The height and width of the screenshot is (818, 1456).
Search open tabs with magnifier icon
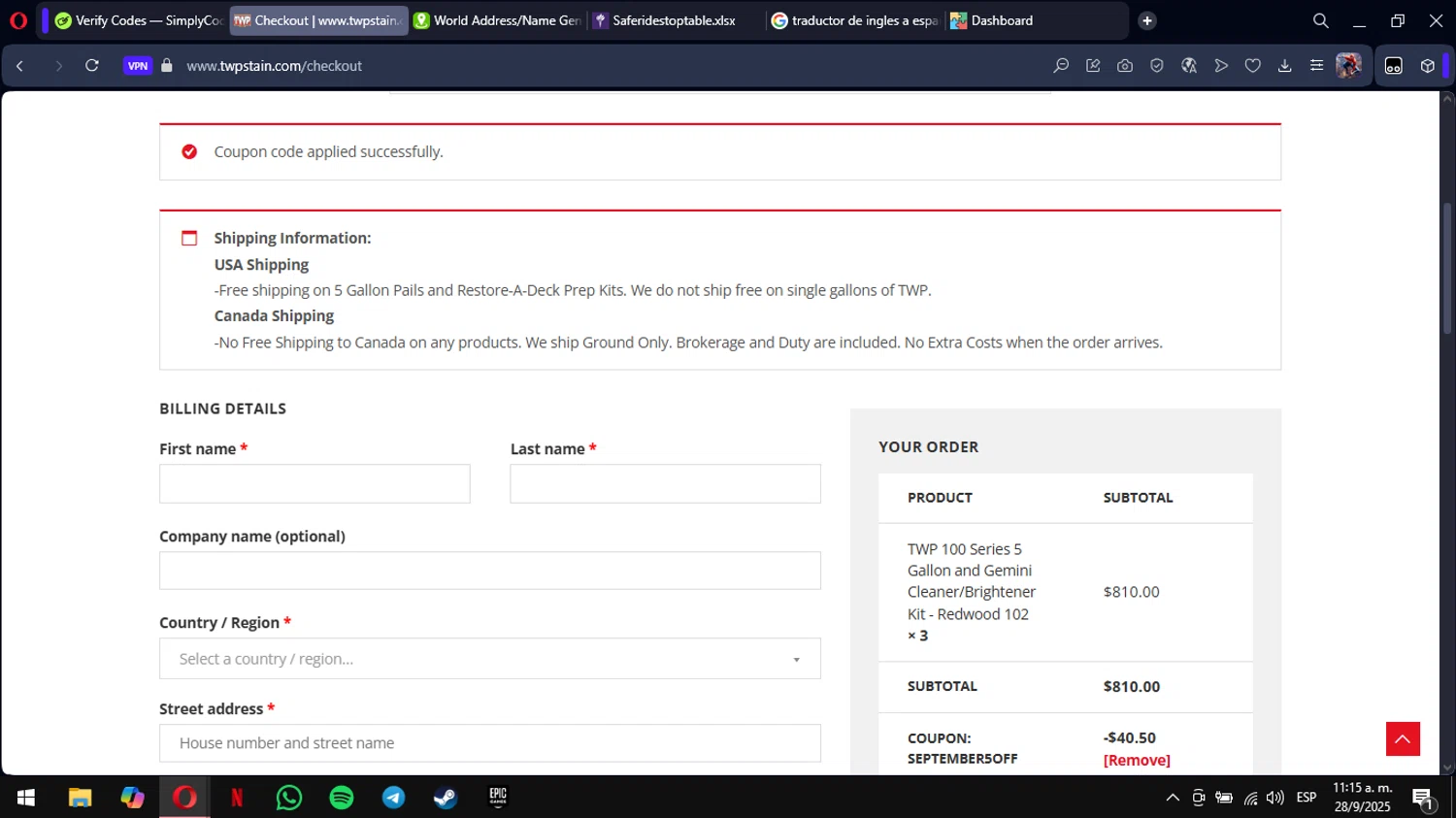(1321, 20)
